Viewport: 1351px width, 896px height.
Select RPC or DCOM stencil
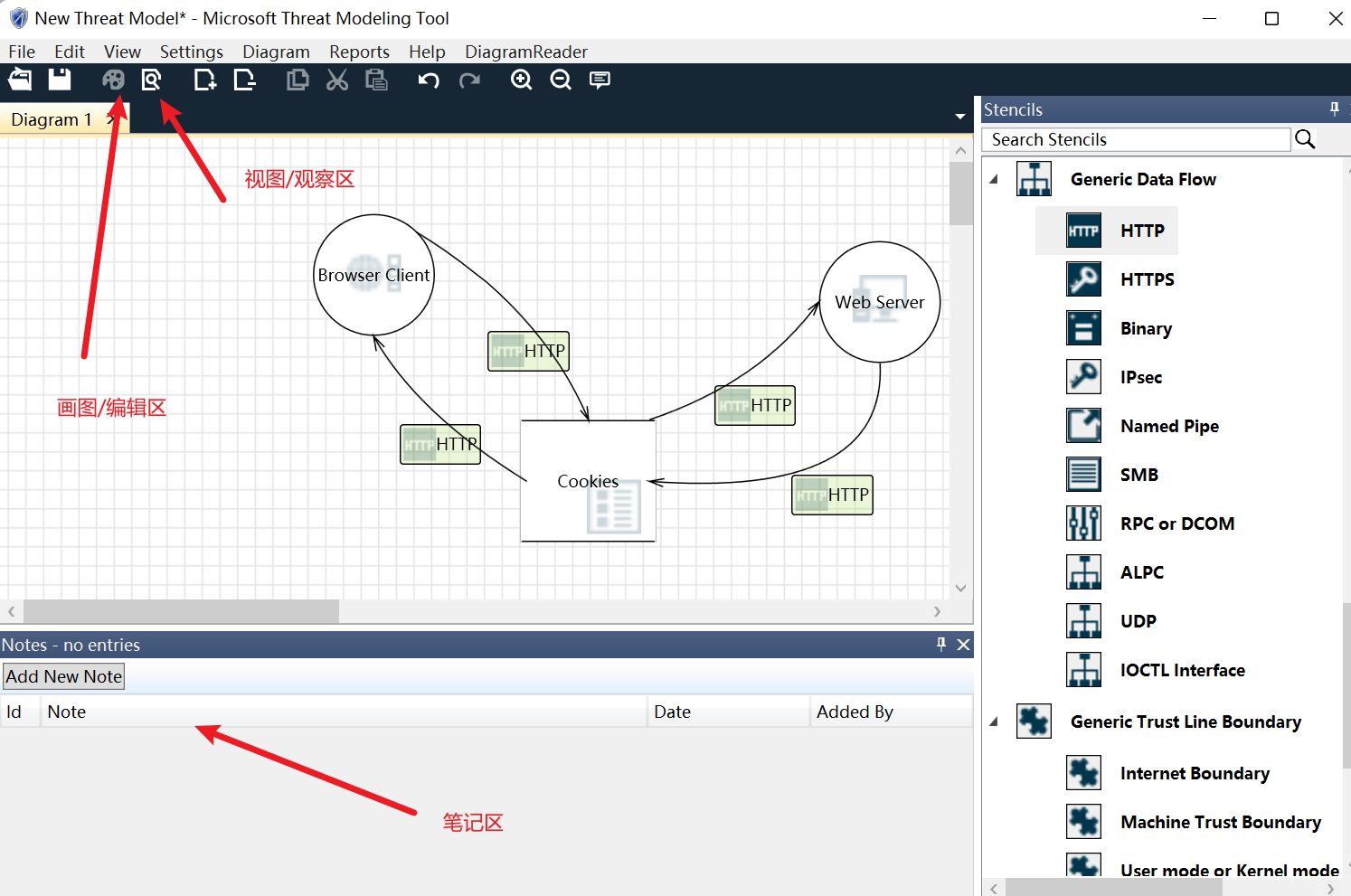click(x=1150, y=523)
